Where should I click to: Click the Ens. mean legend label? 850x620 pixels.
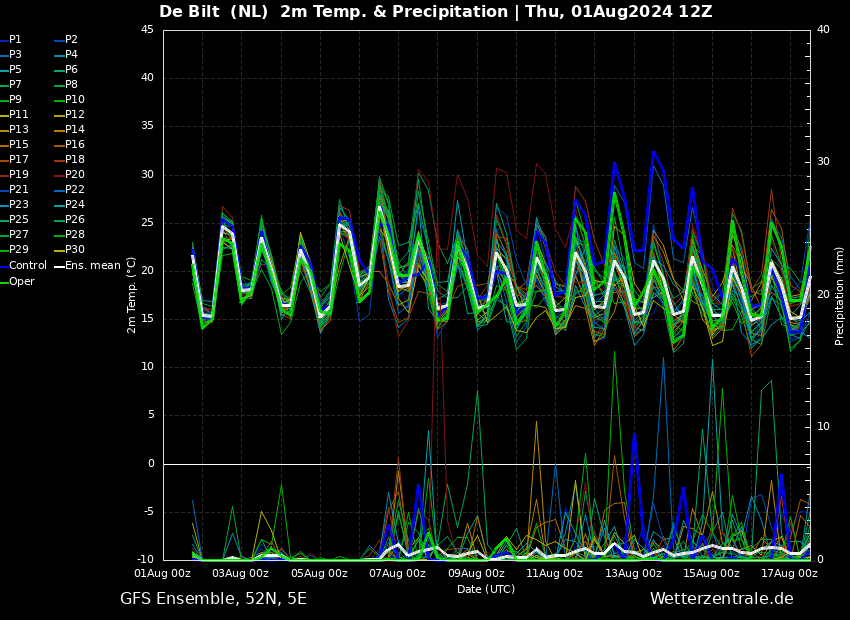click(93, 266)
